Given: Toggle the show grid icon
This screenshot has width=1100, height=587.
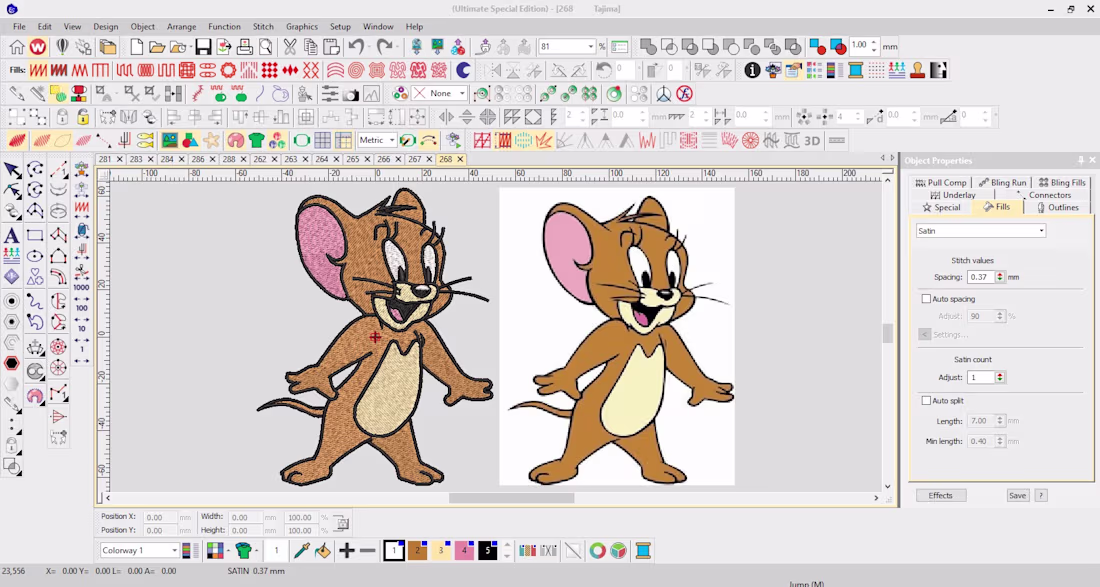Looking at the screenshot, I should point(322,140).
